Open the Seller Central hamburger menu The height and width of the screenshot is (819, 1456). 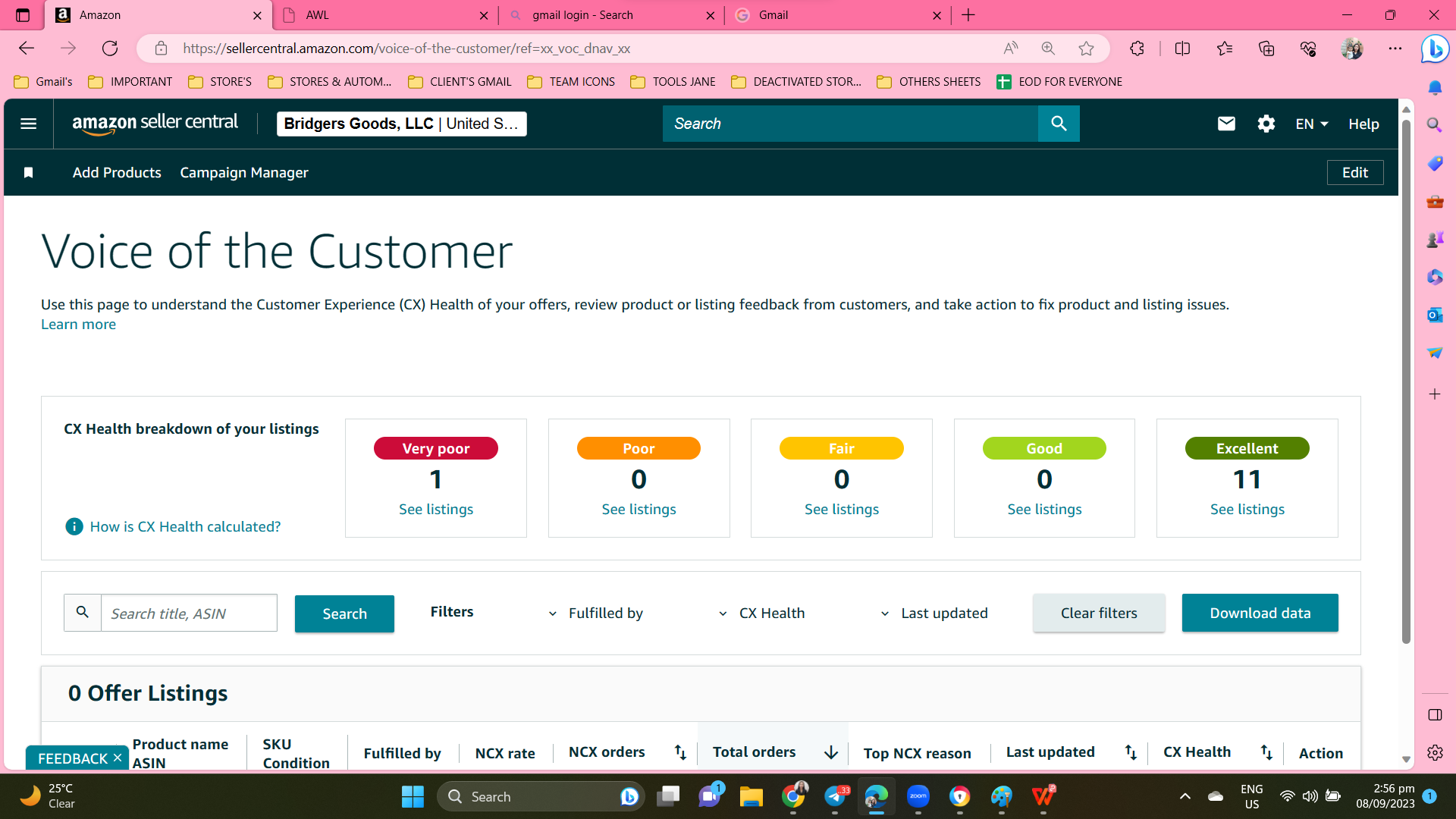[28, 124]
